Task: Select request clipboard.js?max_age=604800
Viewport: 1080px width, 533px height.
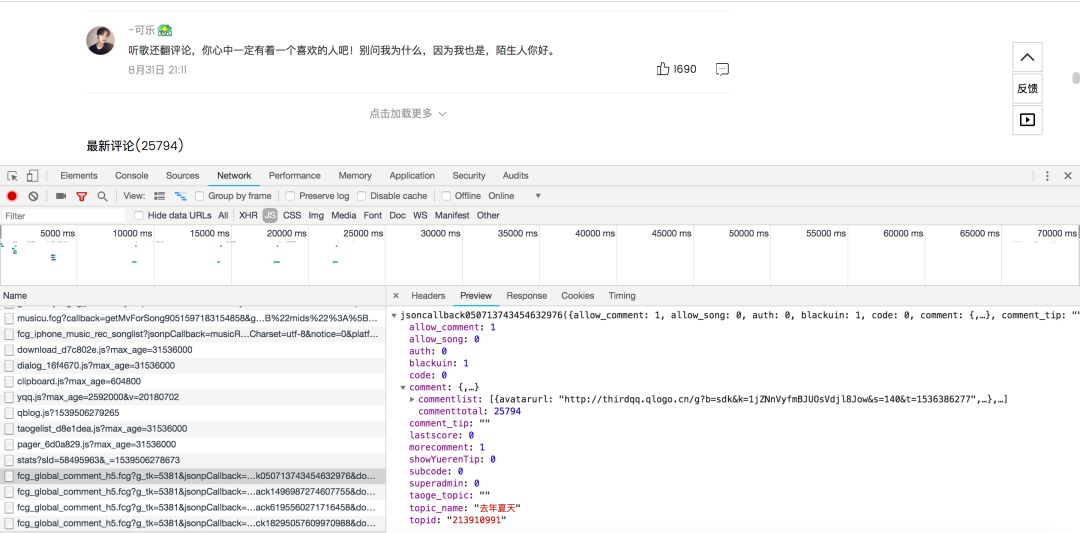Action: pos(193,381)
